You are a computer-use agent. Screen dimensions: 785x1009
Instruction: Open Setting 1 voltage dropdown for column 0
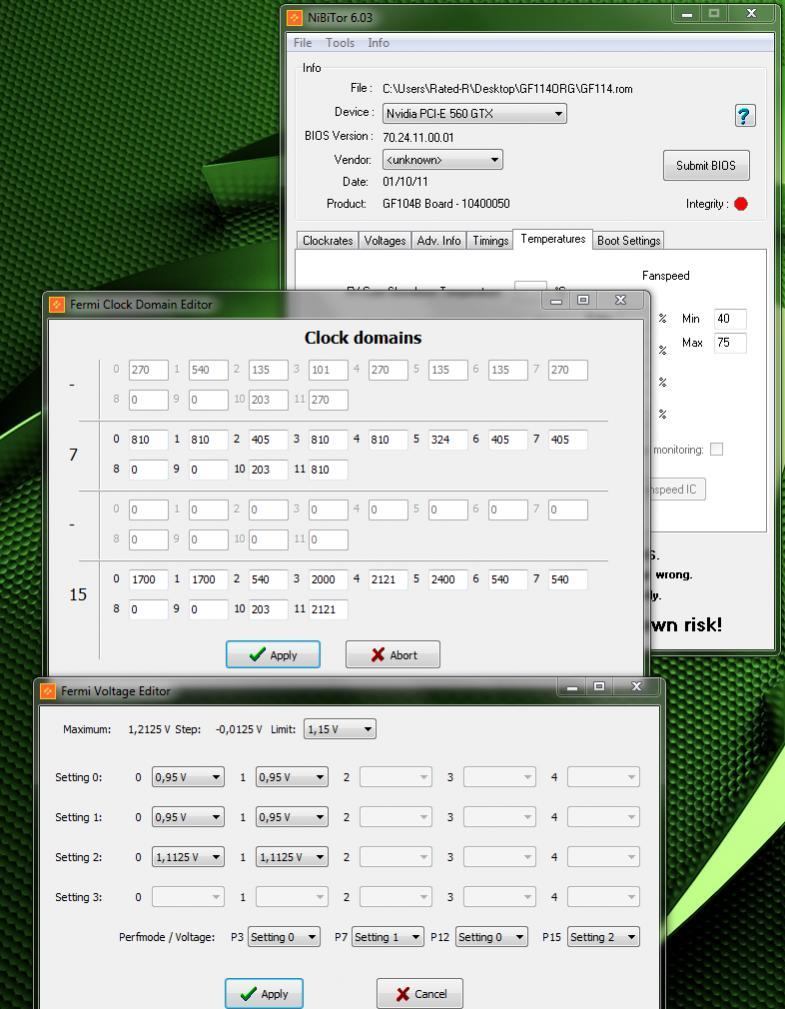point(188,817)
